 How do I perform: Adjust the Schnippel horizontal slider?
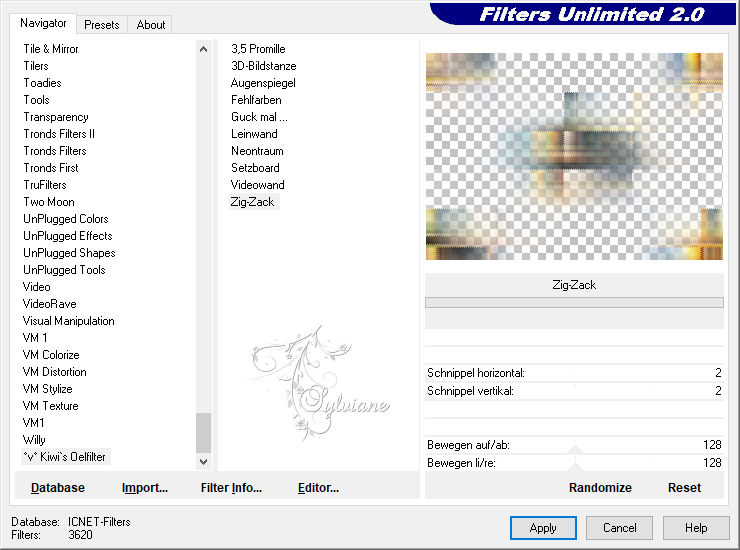pos(574,373)
